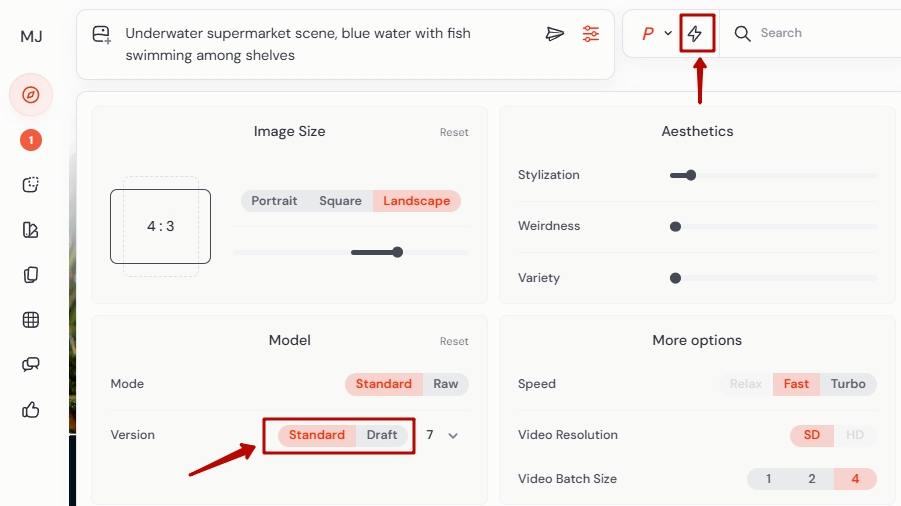Image resolution: width=901 pixels, height=506 pixels.
Task: Click the Stylization slider handle
Action: pyautogui.click(x=690, y=175)
